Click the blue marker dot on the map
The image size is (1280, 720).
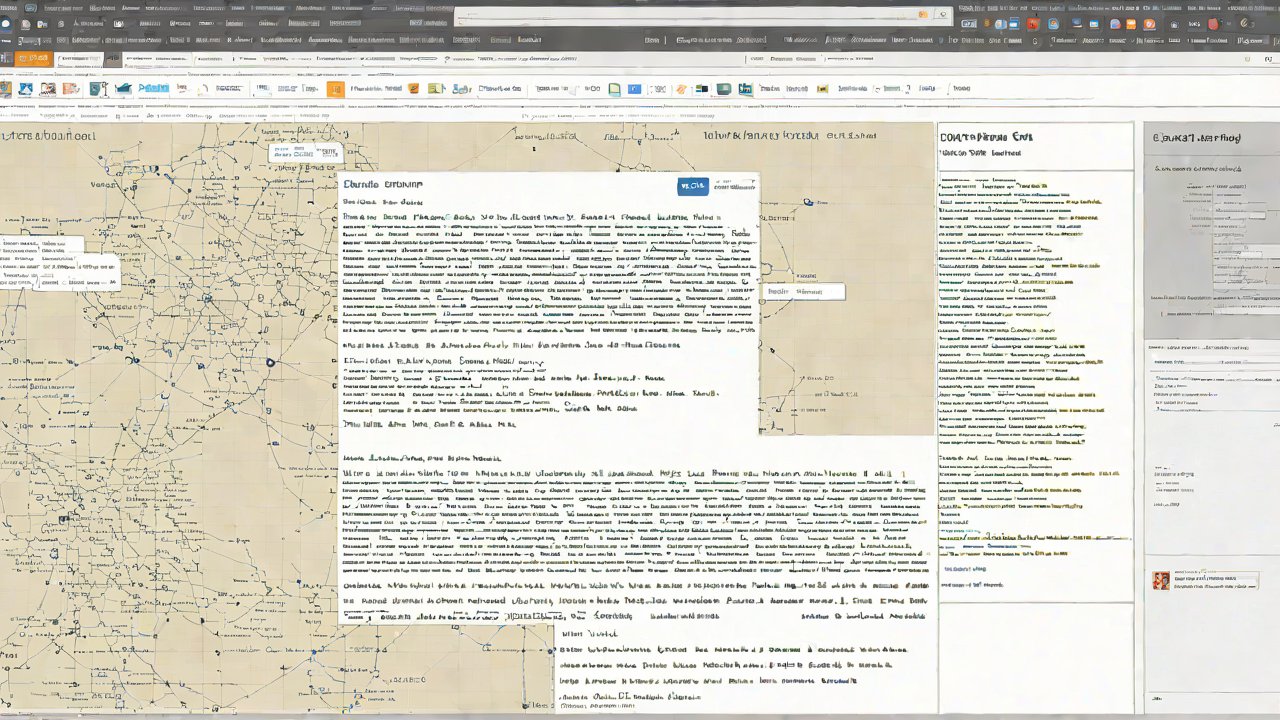pyautogui.click(x=808, y=203)
